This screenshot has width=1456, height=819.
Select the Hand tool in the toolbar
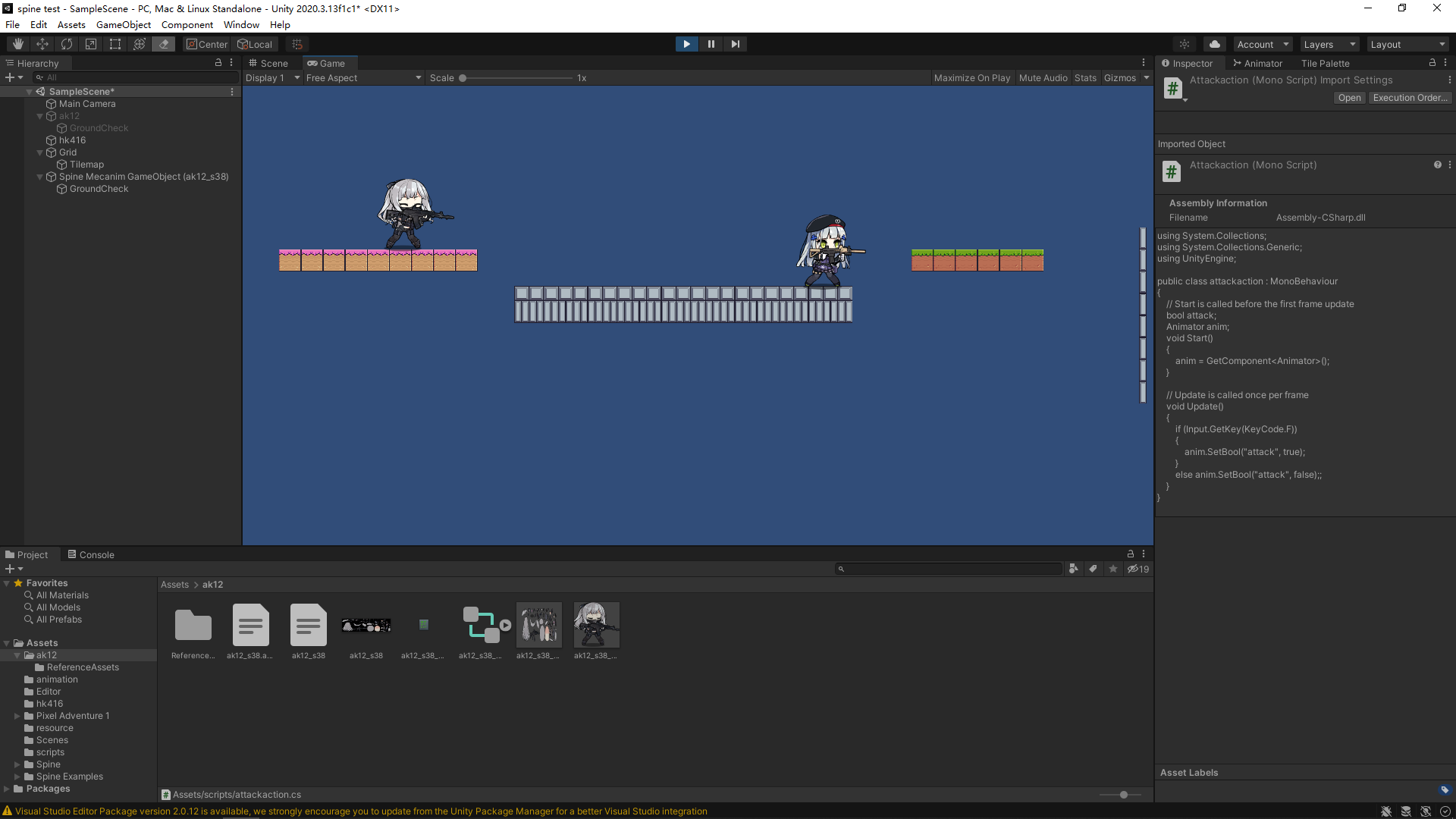tap(17, 43)
